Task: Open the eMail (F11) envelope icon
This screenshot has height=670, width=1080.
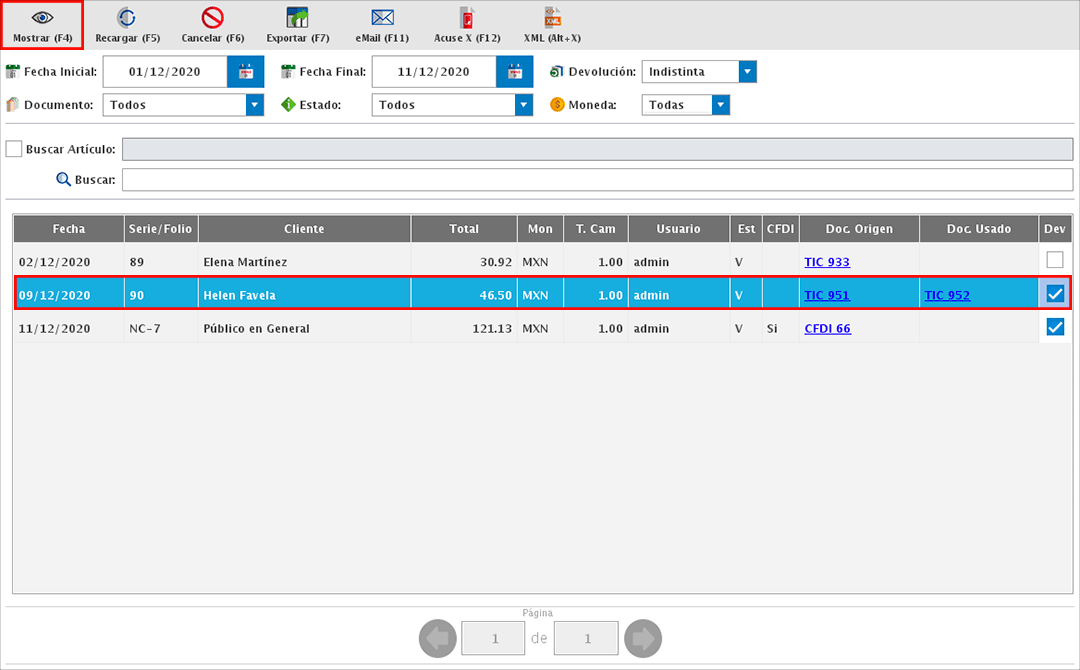Action: pyautogui.click(x=382, y=18)
